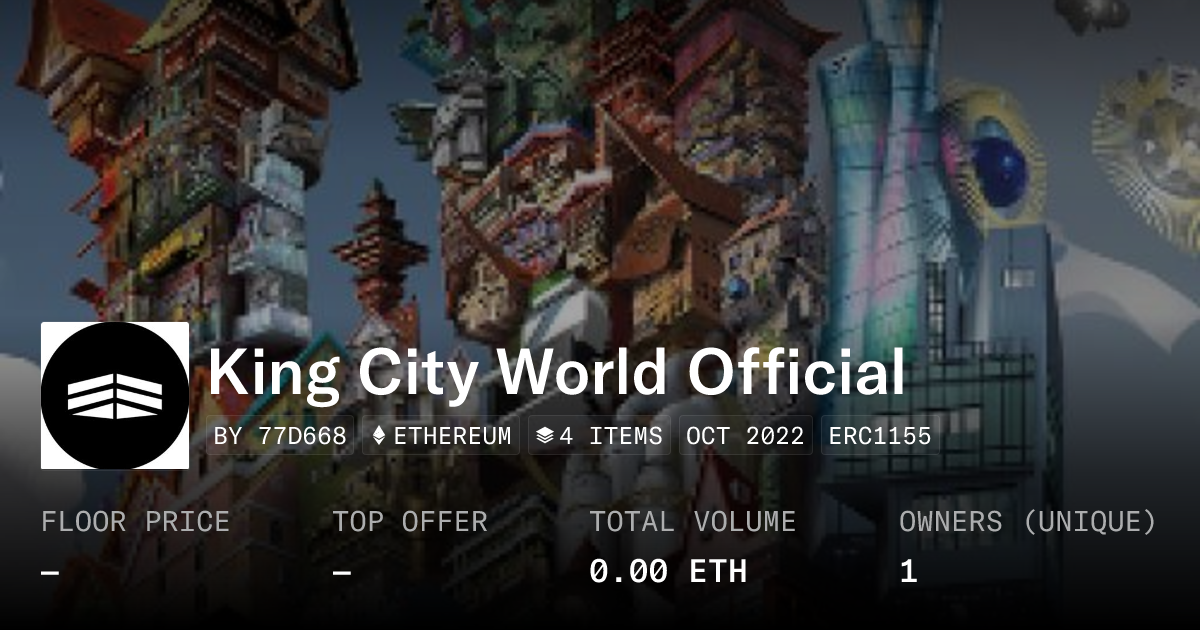Open the King City World Official title
Viewport: 1200px width, 630px height.
(557, 373)
